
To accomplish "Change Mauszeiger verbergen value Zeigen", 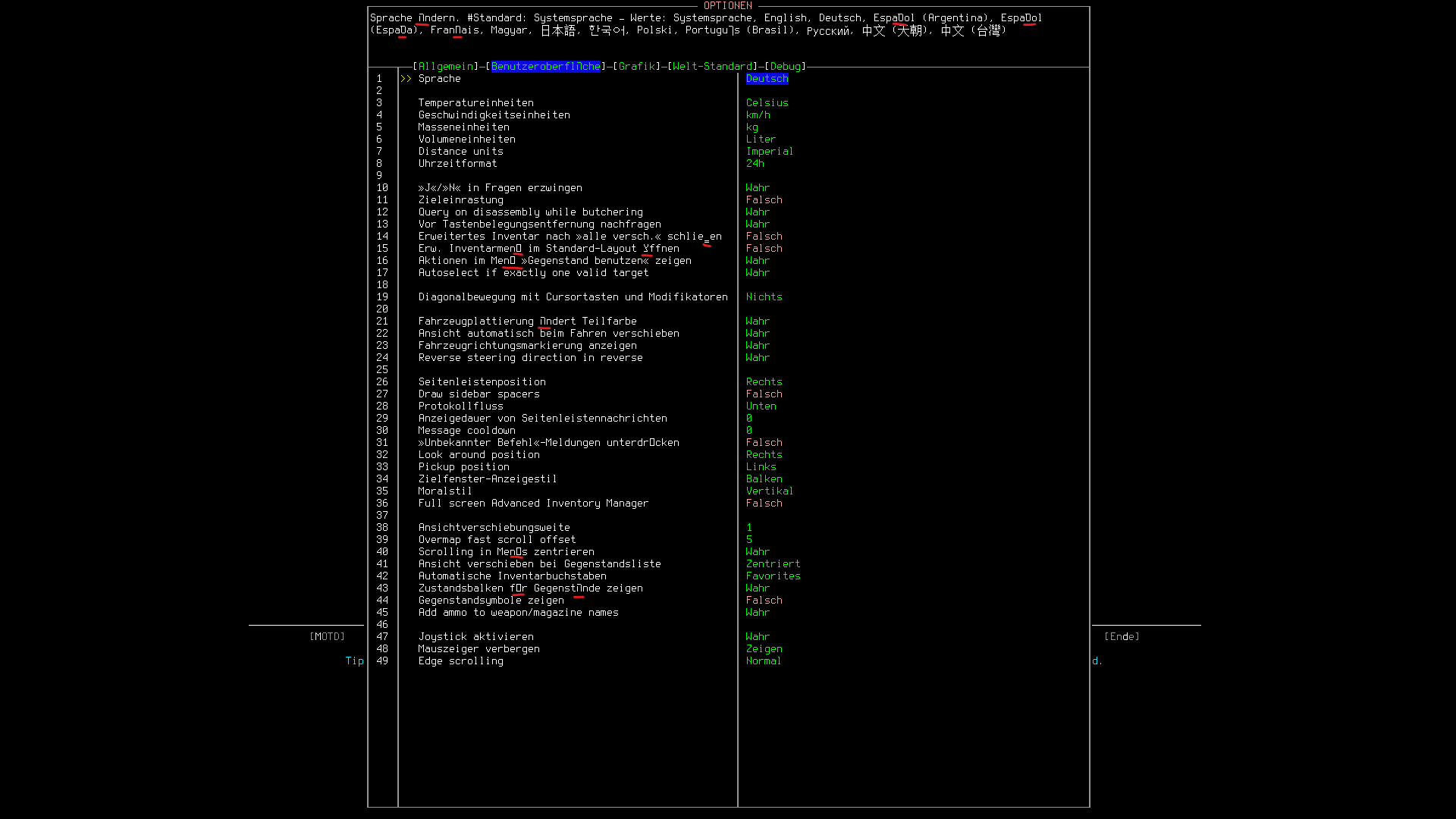I will pos(764,649).
